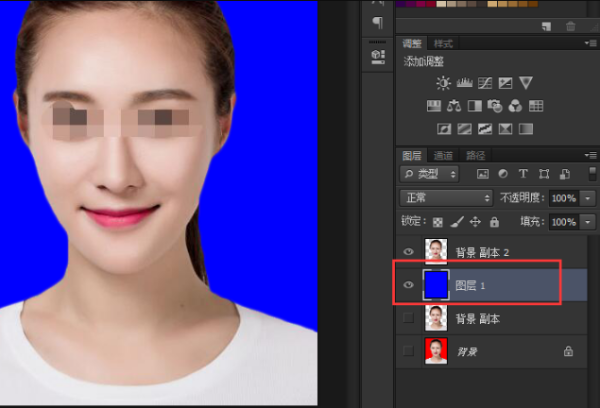Screen dimensions: 600x408
Task: Open the 填充 slider arrow
Action: tap(588, 222)
